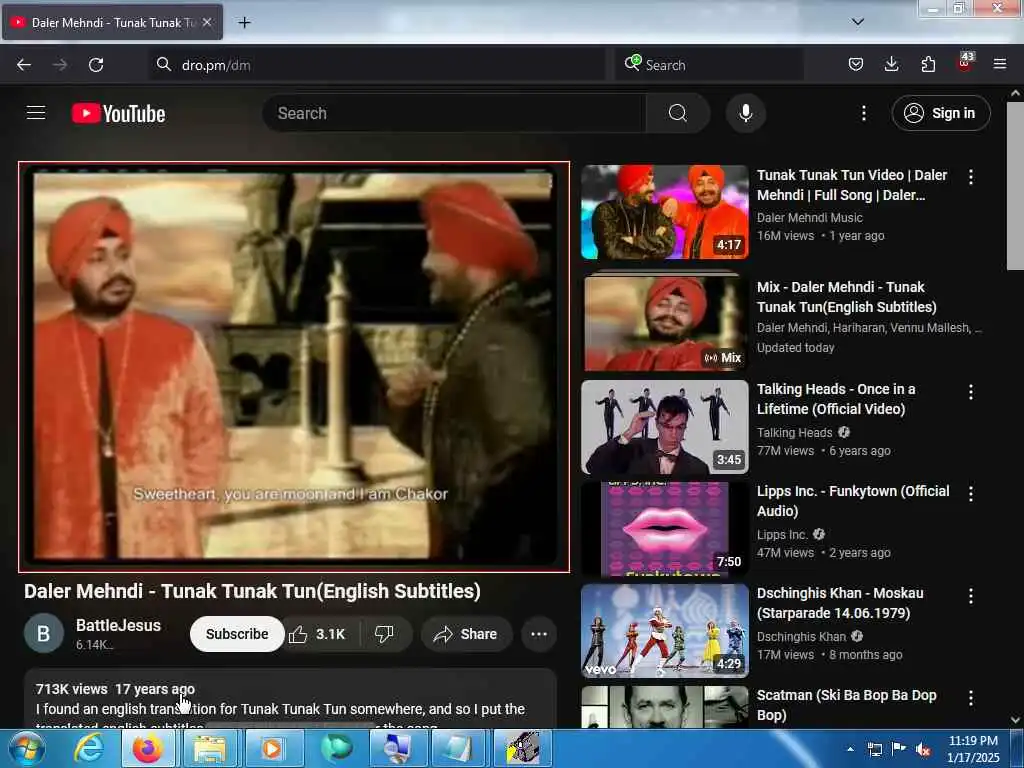Open more actions ellipsis under video

point(539,634)
